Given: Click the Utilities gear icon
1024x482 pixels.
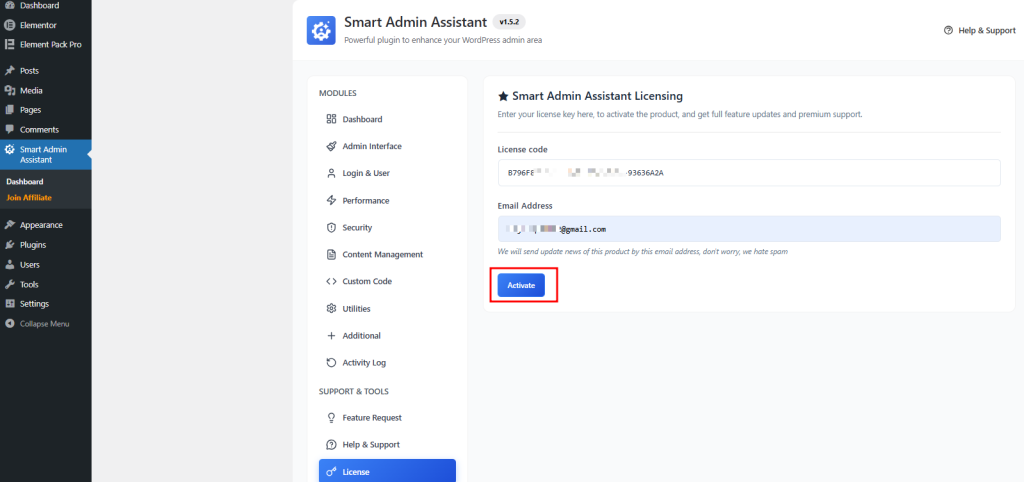Looking at the screenshot, I should [x=331, y=308].
